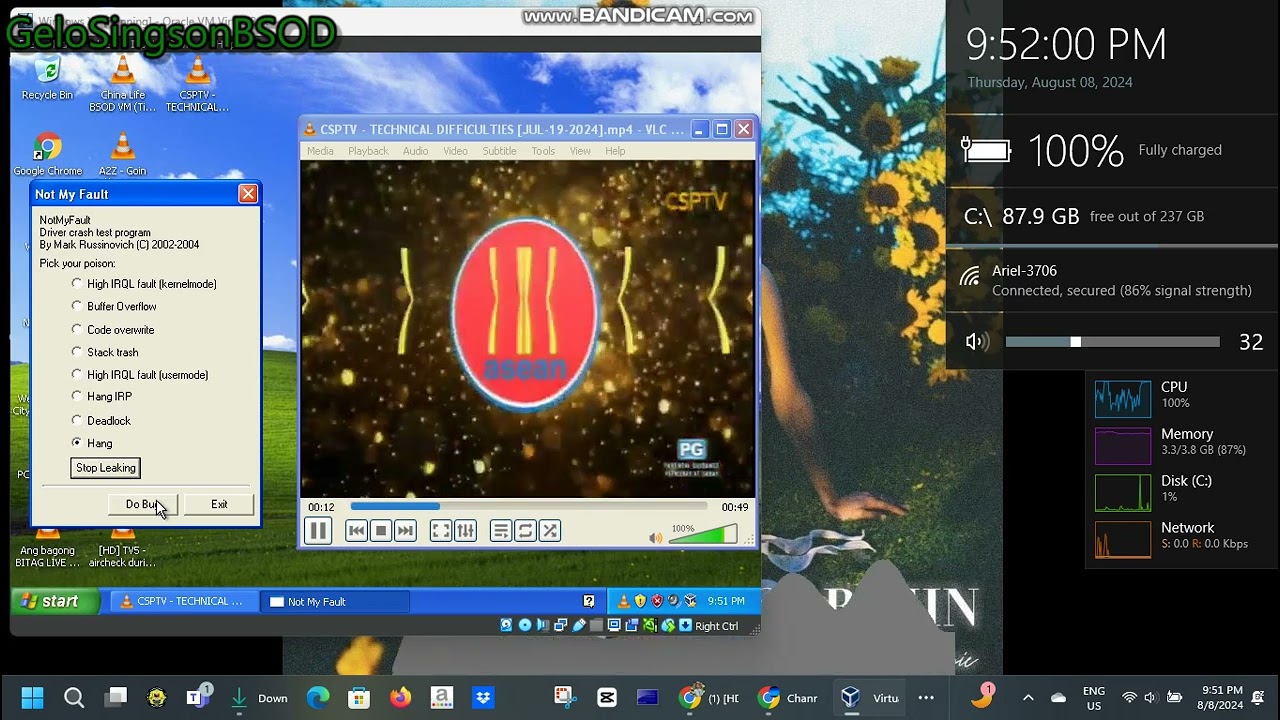Image resolution: width=1280 pixels, height=720 pixels.
Task: Adjust the sidebar system volume slider
Action: click(x=1112, y=342)
